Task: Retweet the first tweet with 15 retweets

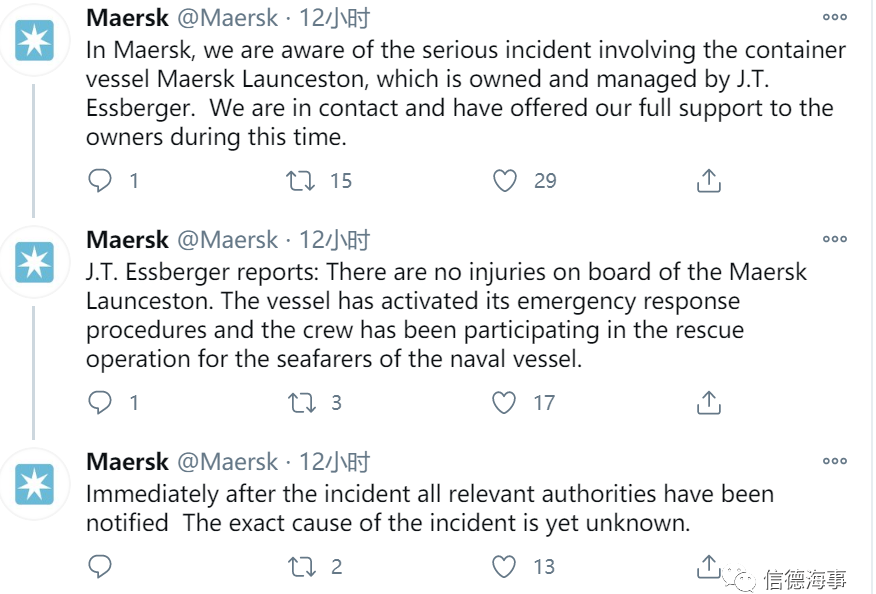Action: [301, 181]
